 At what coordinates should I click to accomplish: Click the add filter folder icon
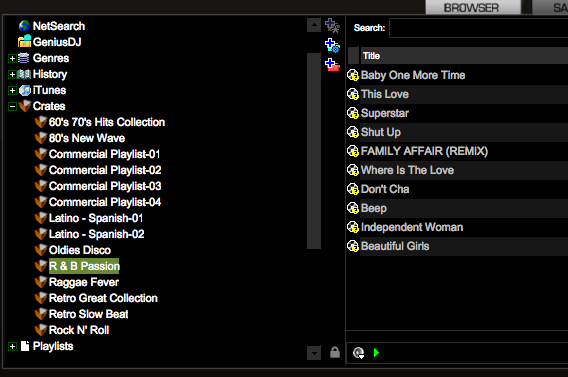pyautogui.click(x=332, y=45)
